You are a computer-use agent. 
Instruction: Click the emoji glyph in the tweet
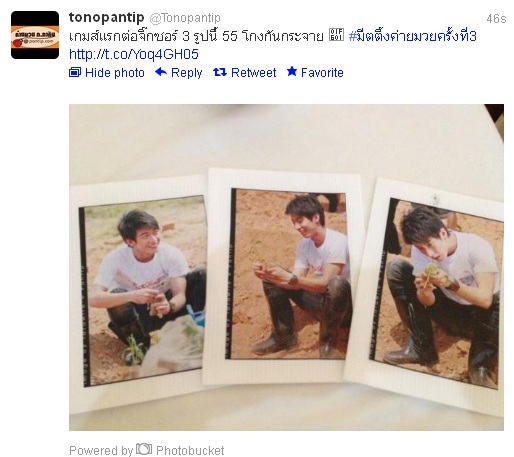point(336,35)
